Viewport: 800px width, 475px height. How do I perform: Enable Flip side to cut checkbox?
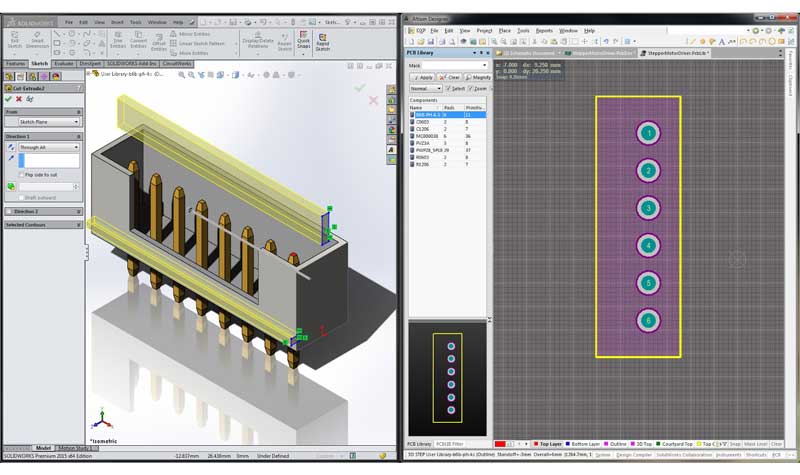click(21, 174)
